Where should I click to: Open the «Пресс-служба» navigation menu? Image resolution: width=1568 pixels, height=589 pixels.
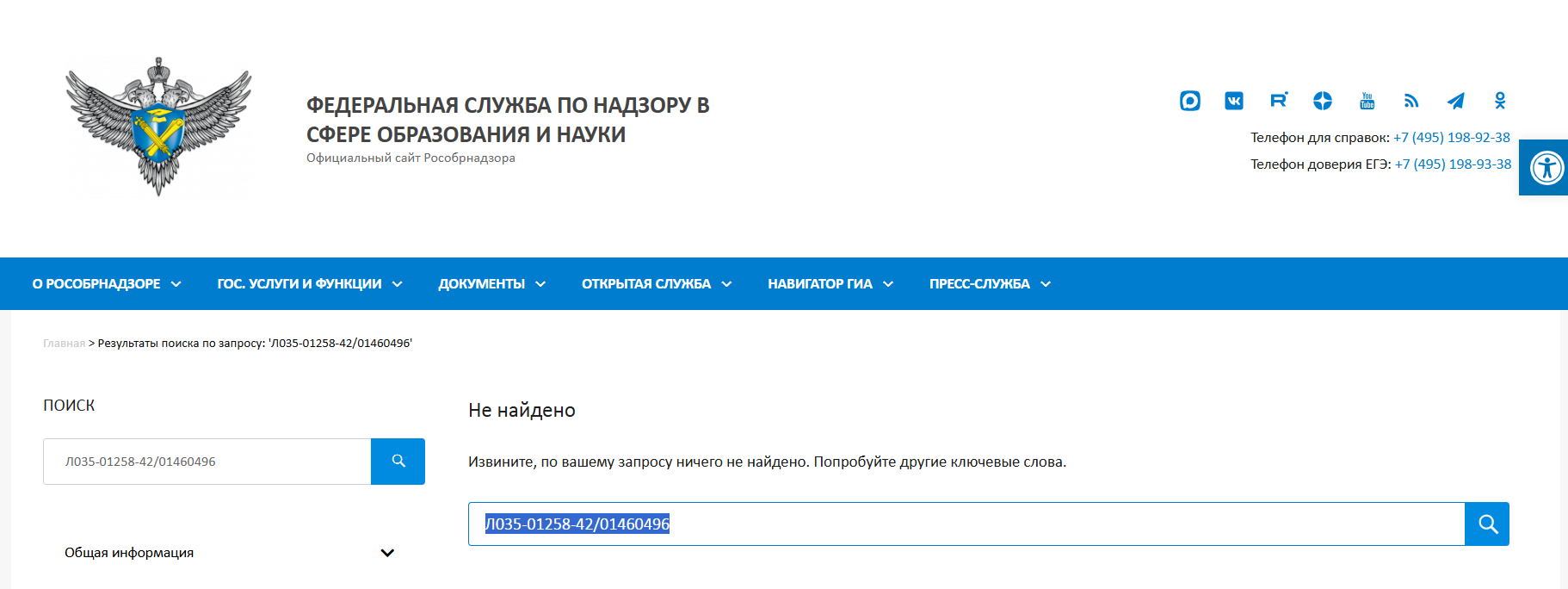pos(989,284)
